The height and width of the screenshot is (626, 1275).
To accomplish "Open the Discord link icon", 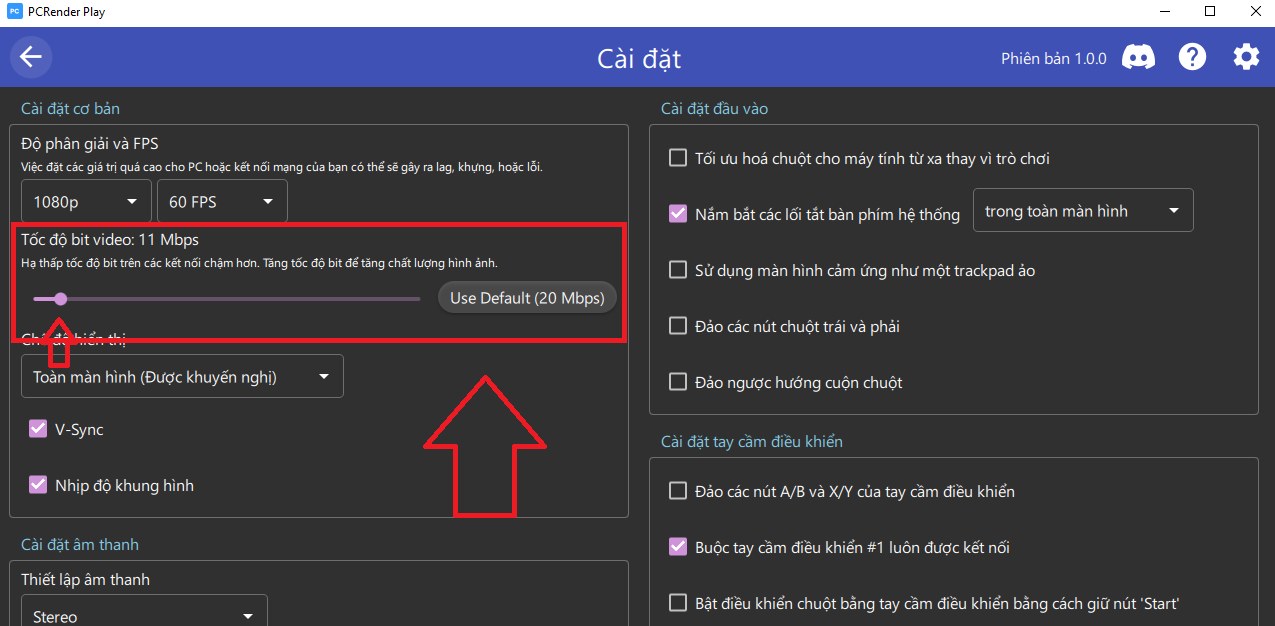I will 1138,57.
